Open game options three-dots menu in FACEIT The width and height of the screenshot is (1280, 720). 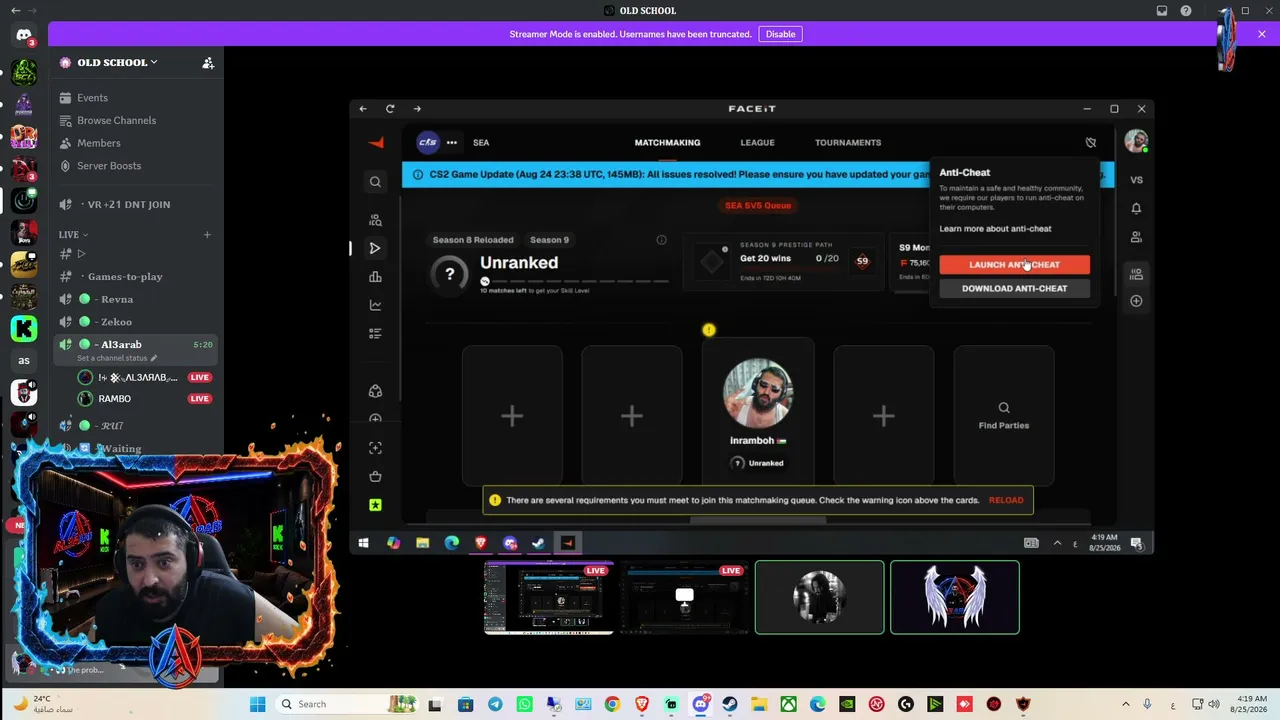coord(452,142)
